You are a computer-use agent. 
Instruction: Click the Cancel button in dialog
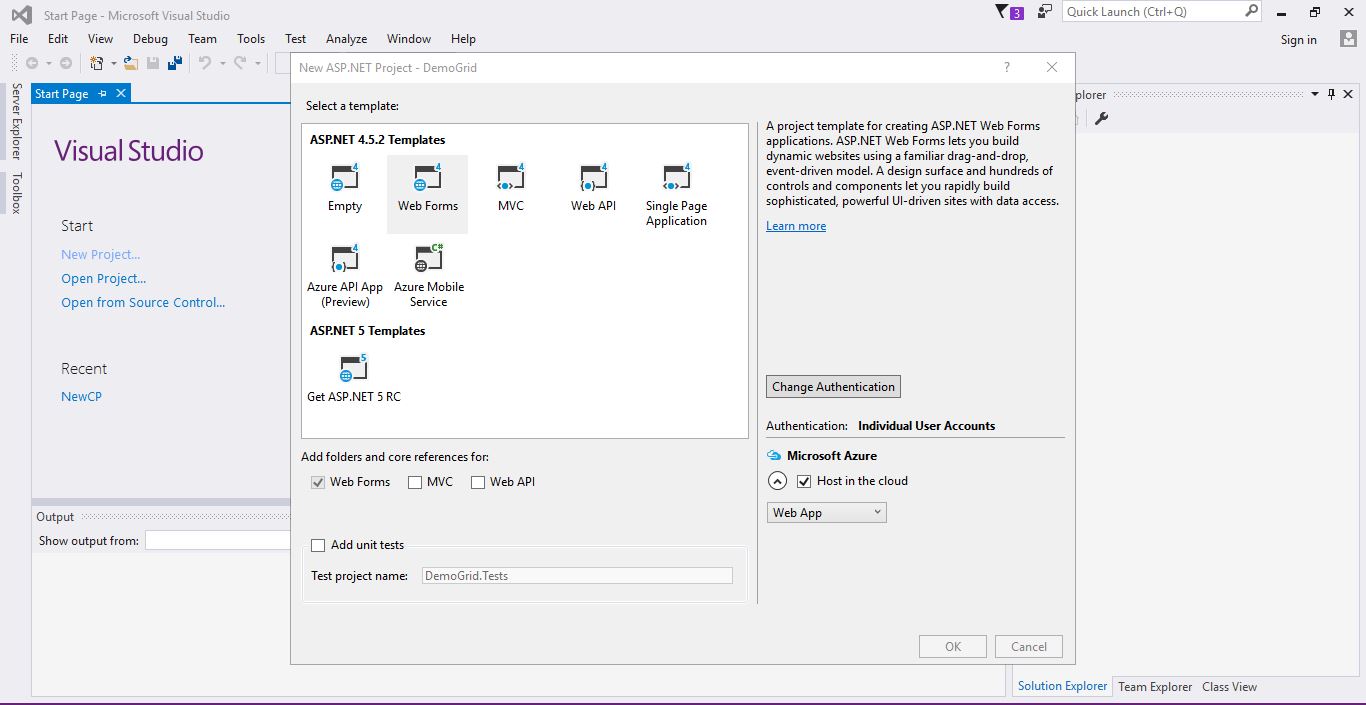(1029, 647)
